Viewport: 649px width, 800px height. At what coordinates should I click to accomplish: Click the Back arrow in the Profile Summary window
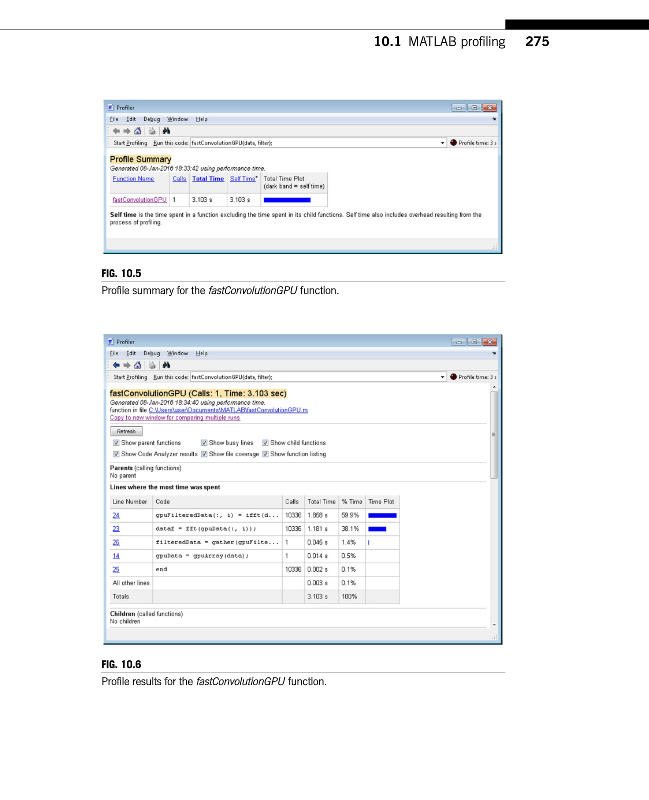point(114,130)
